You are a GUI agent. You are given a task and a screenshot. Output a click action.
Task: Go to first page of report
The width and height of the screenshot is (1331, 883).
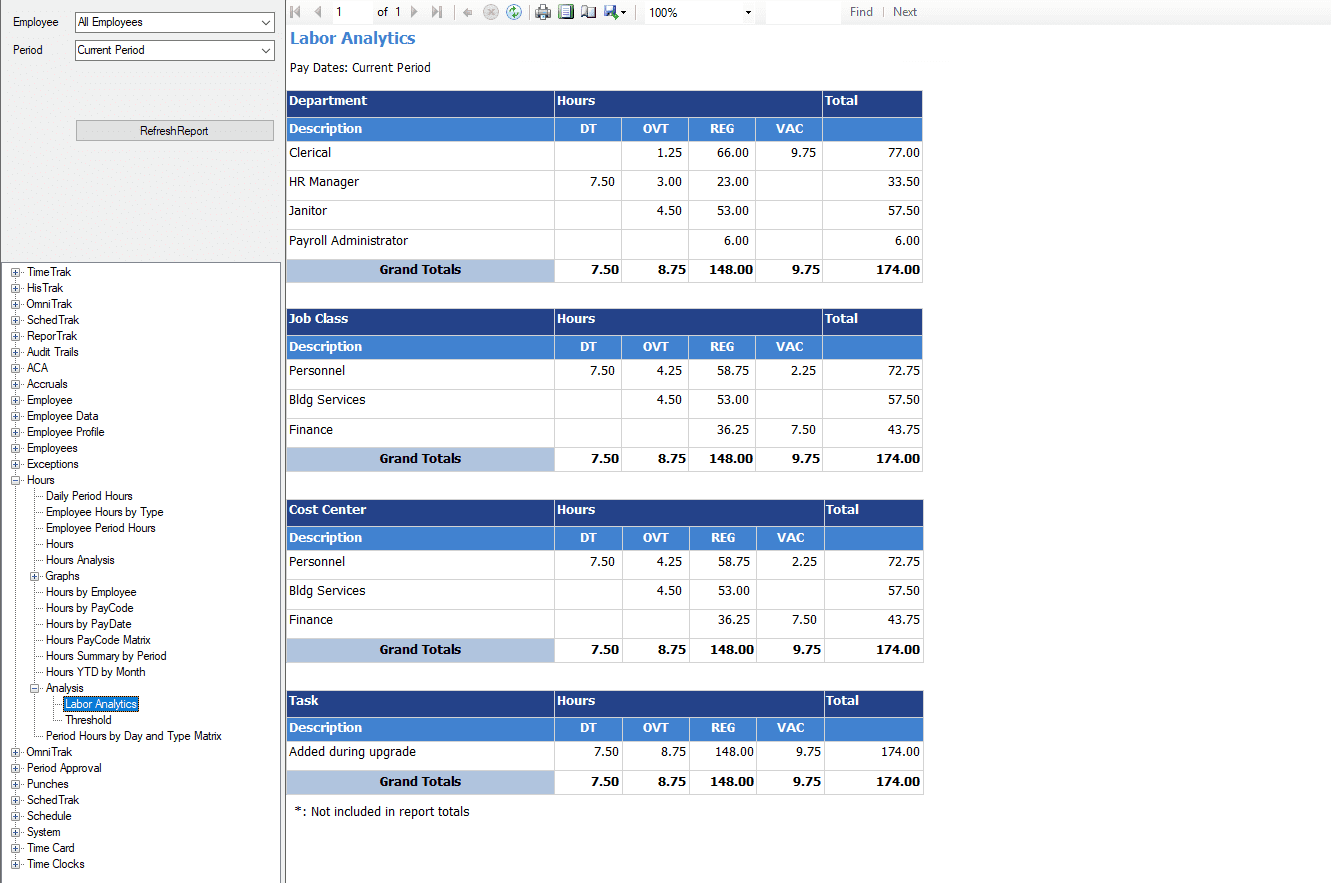click(x=296, y=12)
